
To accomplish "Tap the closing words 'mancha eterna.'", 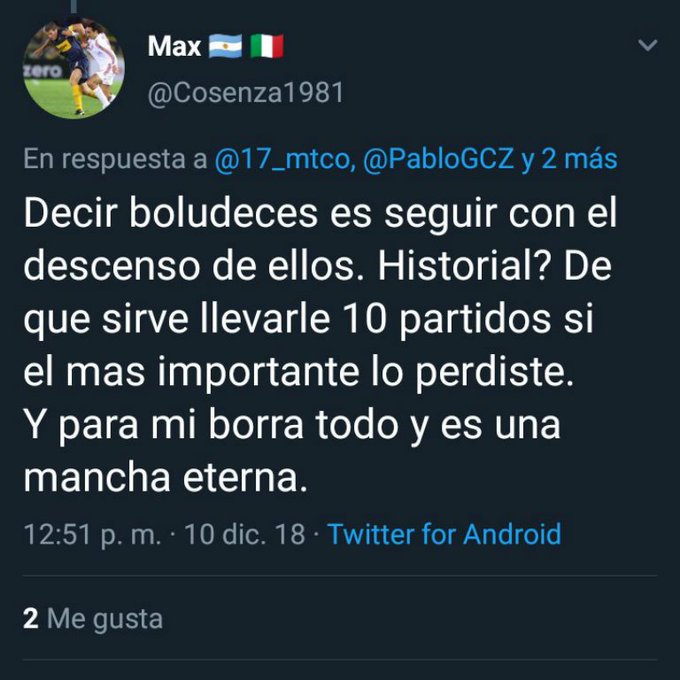I will click(165, 478).
